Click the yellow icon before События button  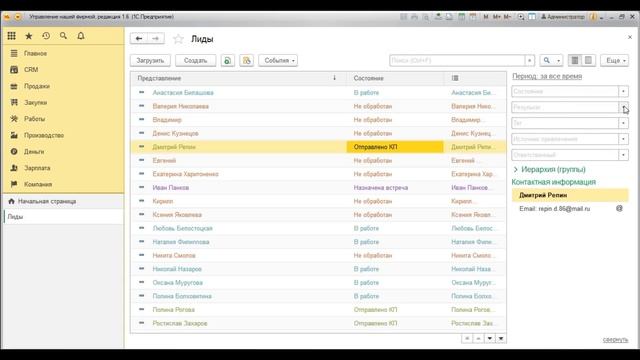pos(247,60)
